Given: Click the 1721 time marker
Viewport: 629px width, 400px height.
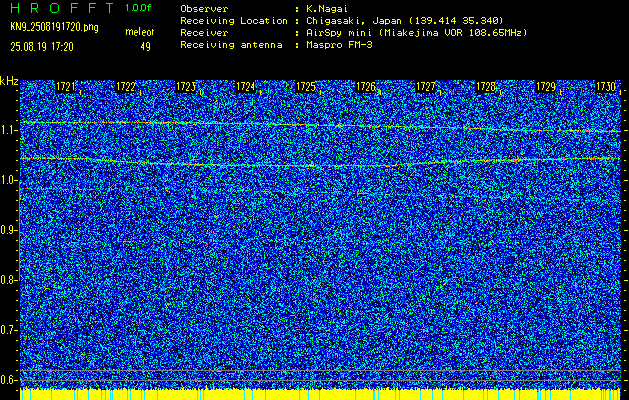Looking at the screenshot, I should pyautogui.click(x=65, y=87).
